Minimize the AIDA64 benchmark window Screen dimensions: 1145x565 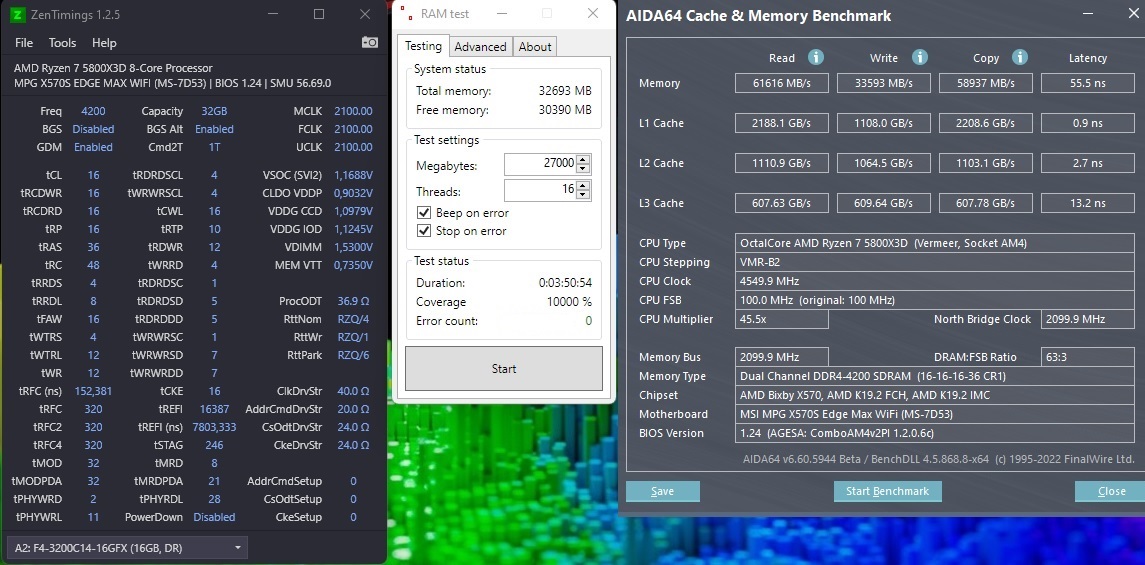pos(1087,15)
